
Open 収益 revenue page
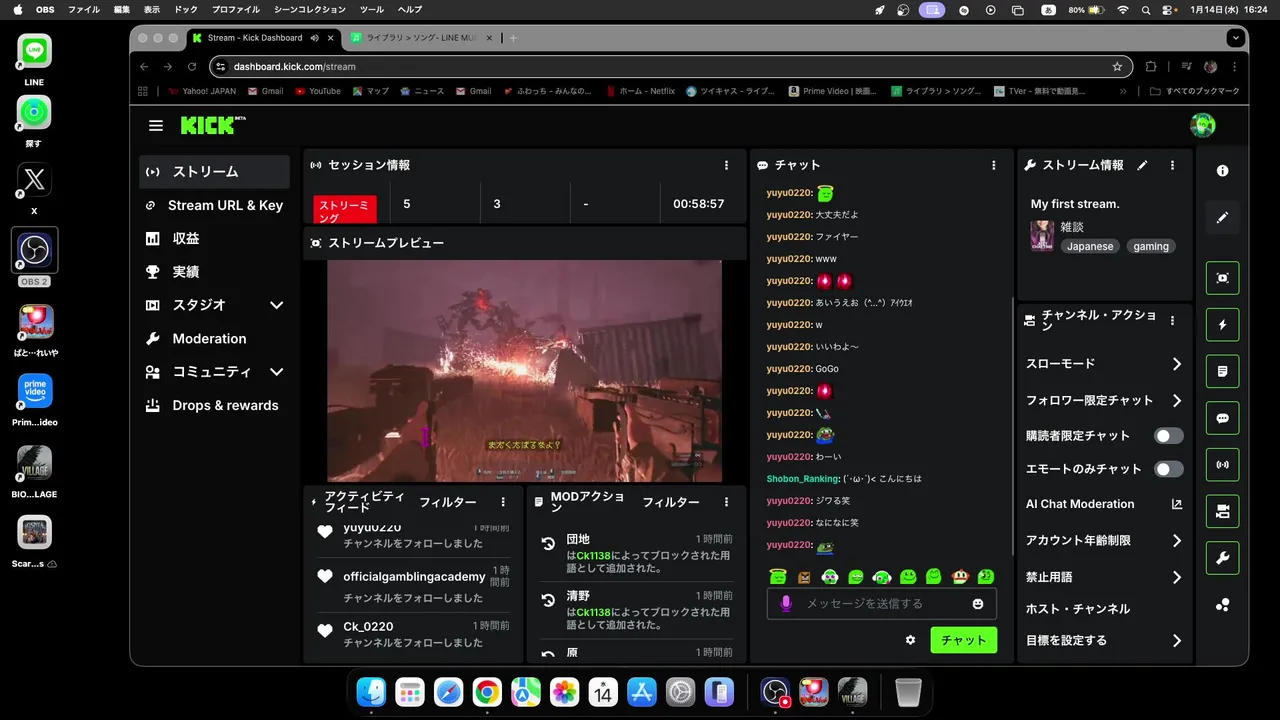(215, 238)
